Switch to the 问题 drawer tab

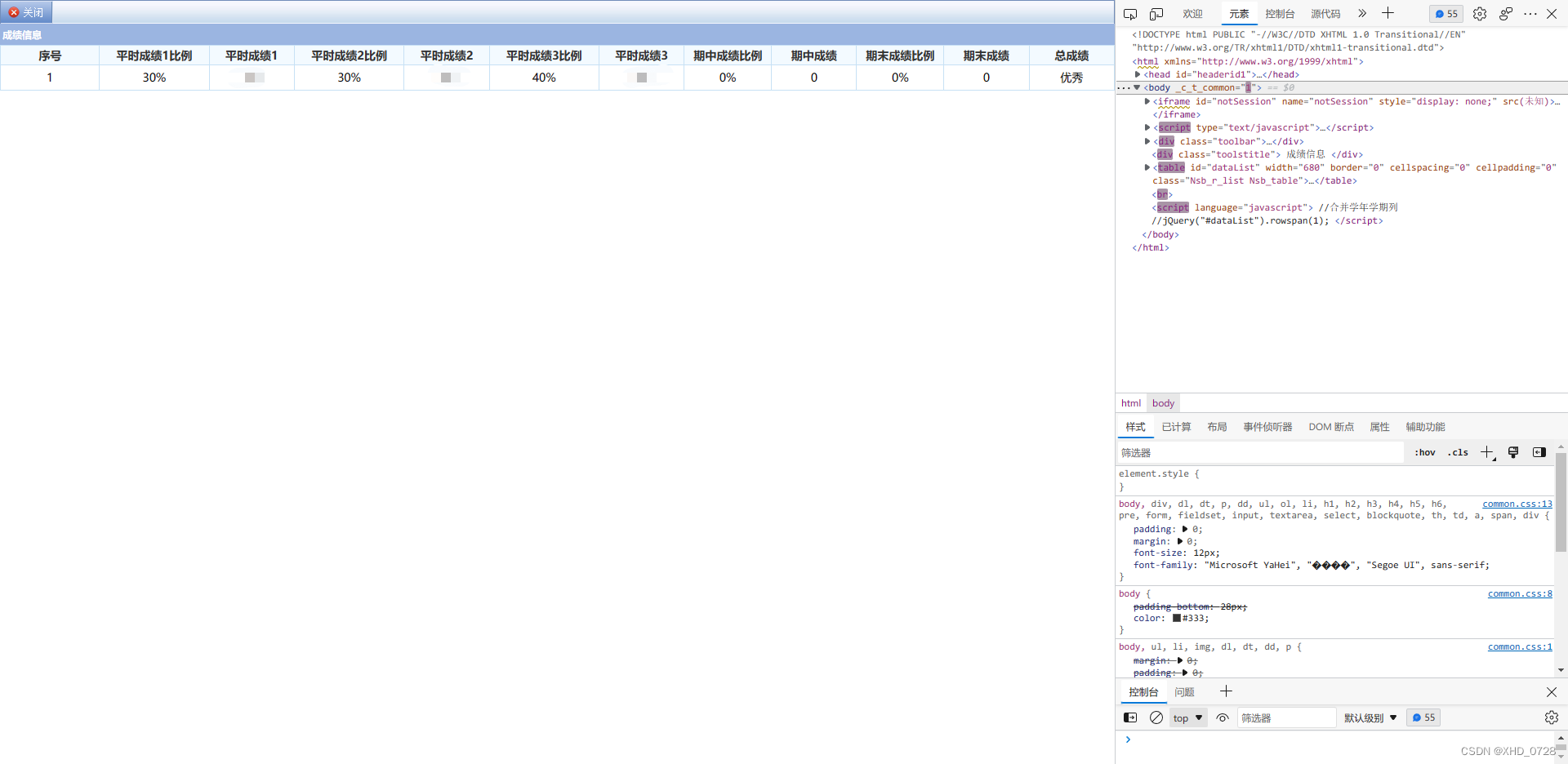pos(1184,692)
